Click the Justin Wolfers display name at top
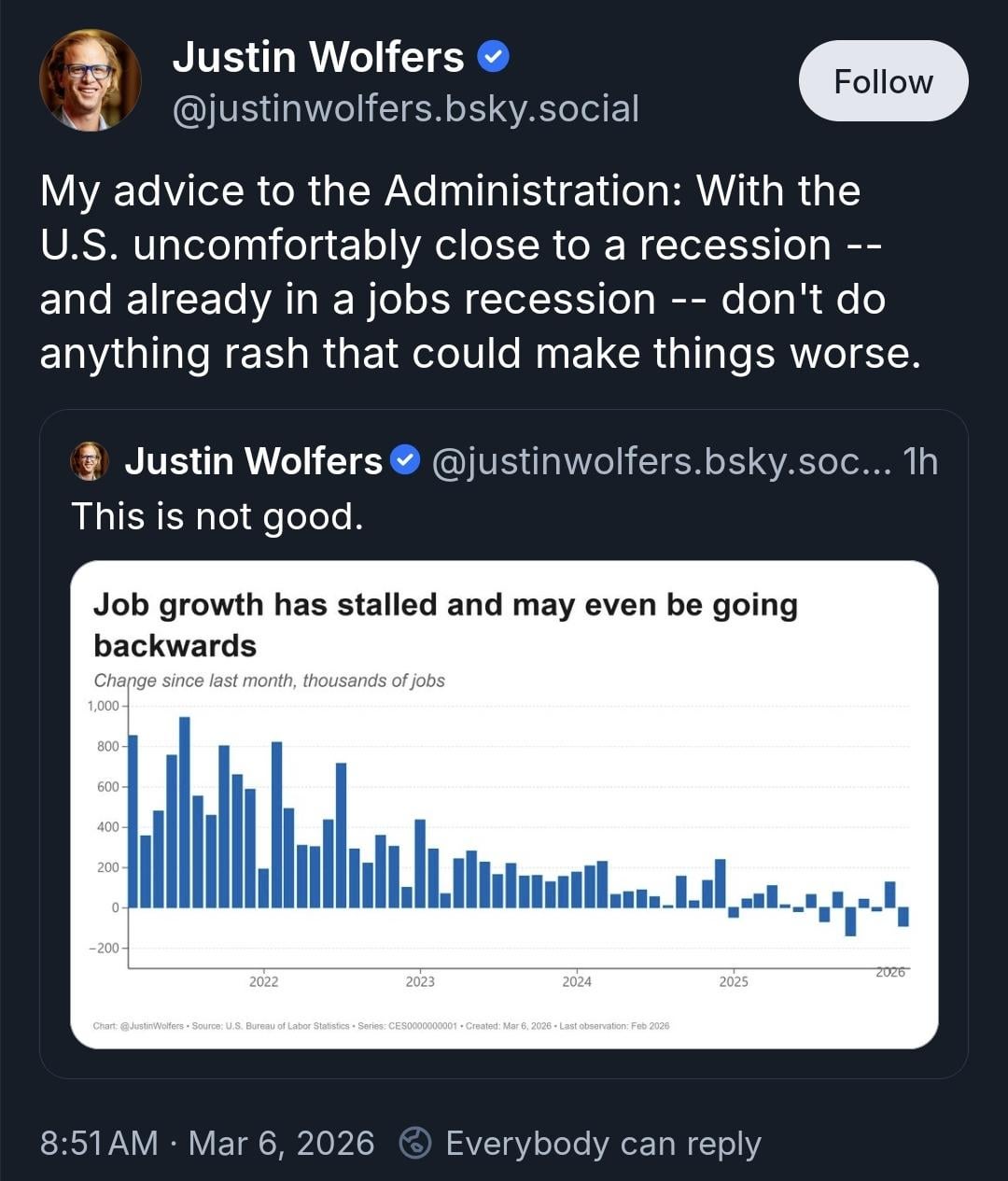 pos(318,58)
